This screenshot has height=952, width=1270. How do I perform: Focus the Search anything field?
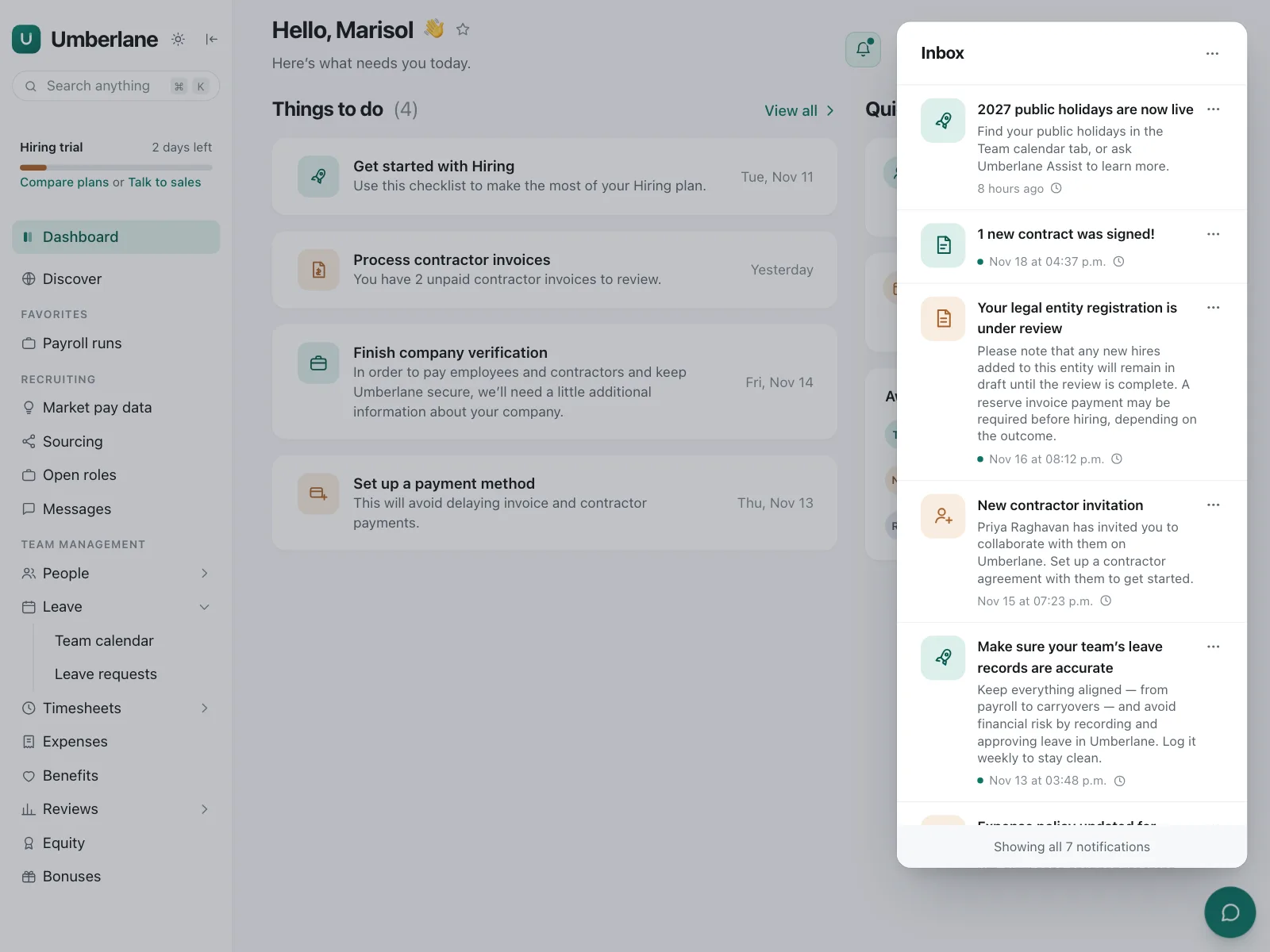coord(116,86)
